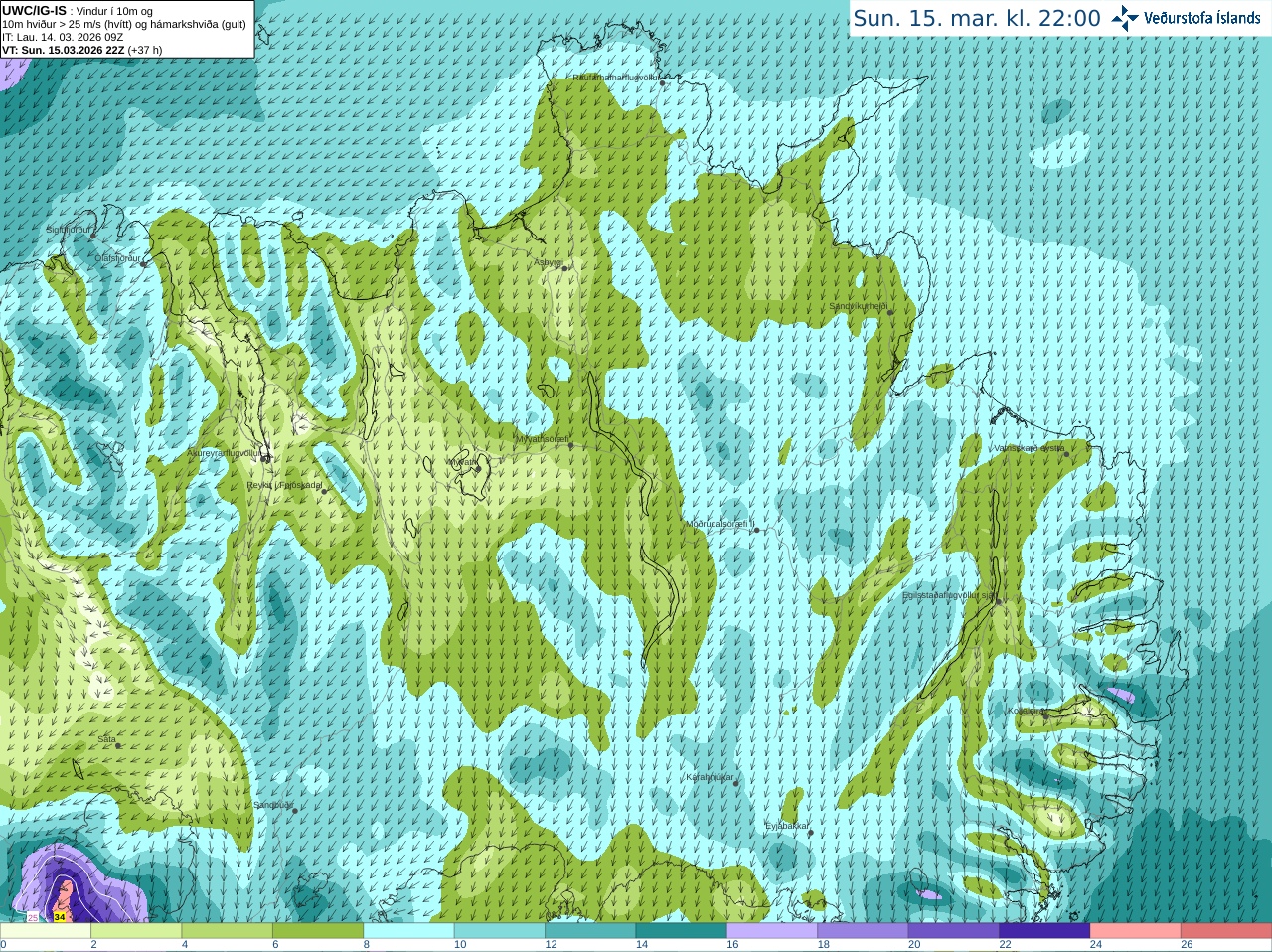Image resolution: width=1272 pixels, height=952 pixels.
Task: Select the VT: Sun. 15.03.2026 22Z line
Action: 81,50
